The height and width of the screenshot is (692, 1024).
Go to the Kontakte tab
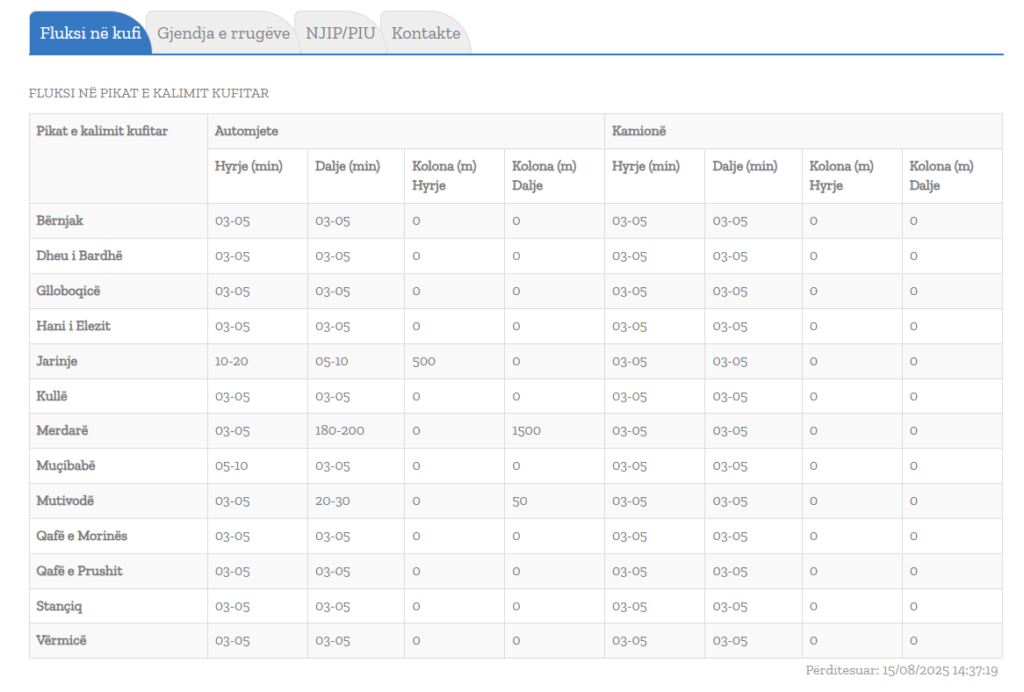tap(426, 33)
